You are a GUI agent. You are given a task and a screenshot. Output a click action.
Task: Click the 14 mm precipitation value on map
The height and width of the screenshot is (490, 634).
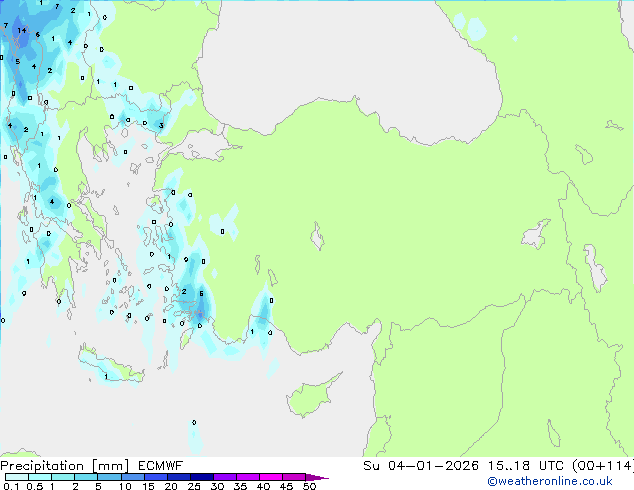[x=22, y=31]
